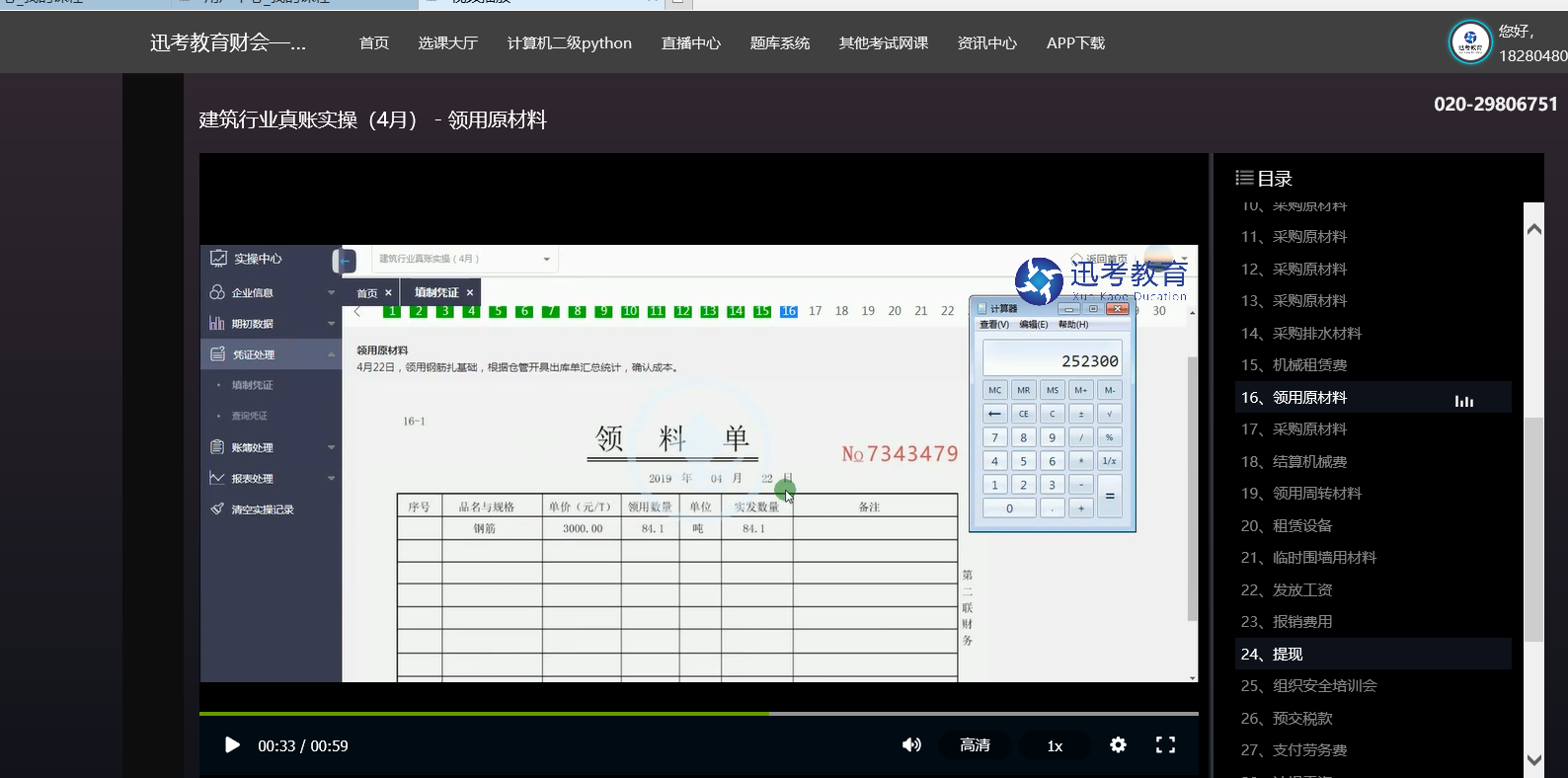Change playback speed from 1x

1055,746
